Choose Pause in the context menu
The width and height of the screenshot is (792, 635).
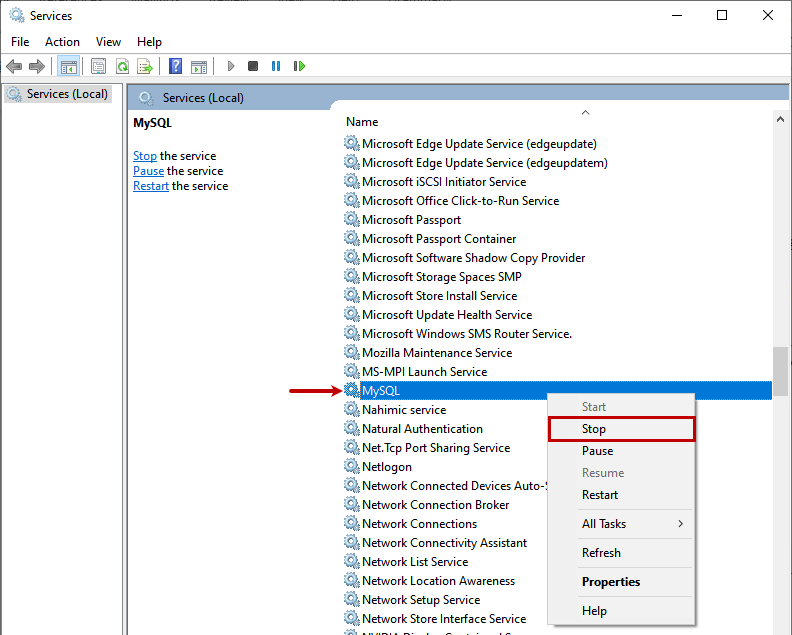[x=621, y=451]
